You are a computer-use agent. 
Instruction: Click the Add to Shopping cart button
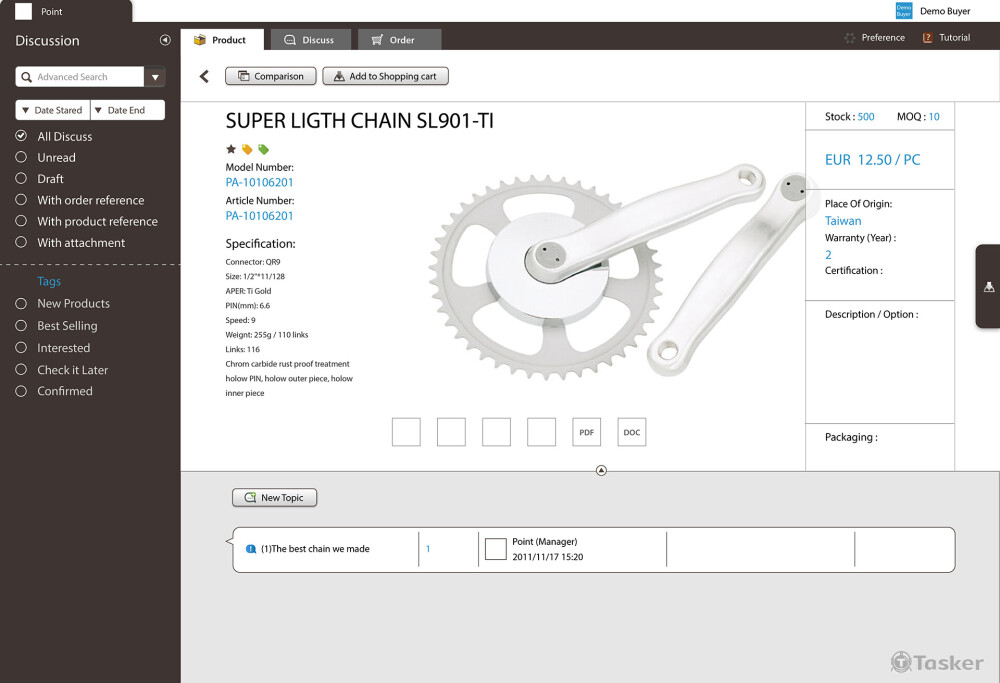(385, 76)
